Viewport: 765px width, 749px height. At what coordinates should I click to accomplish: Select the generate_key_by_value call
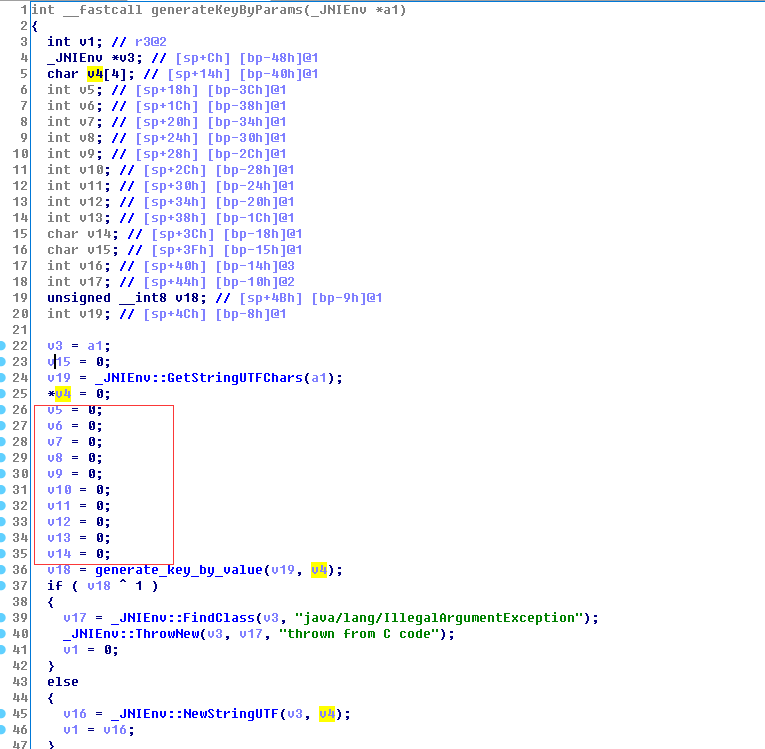point(179,570)
